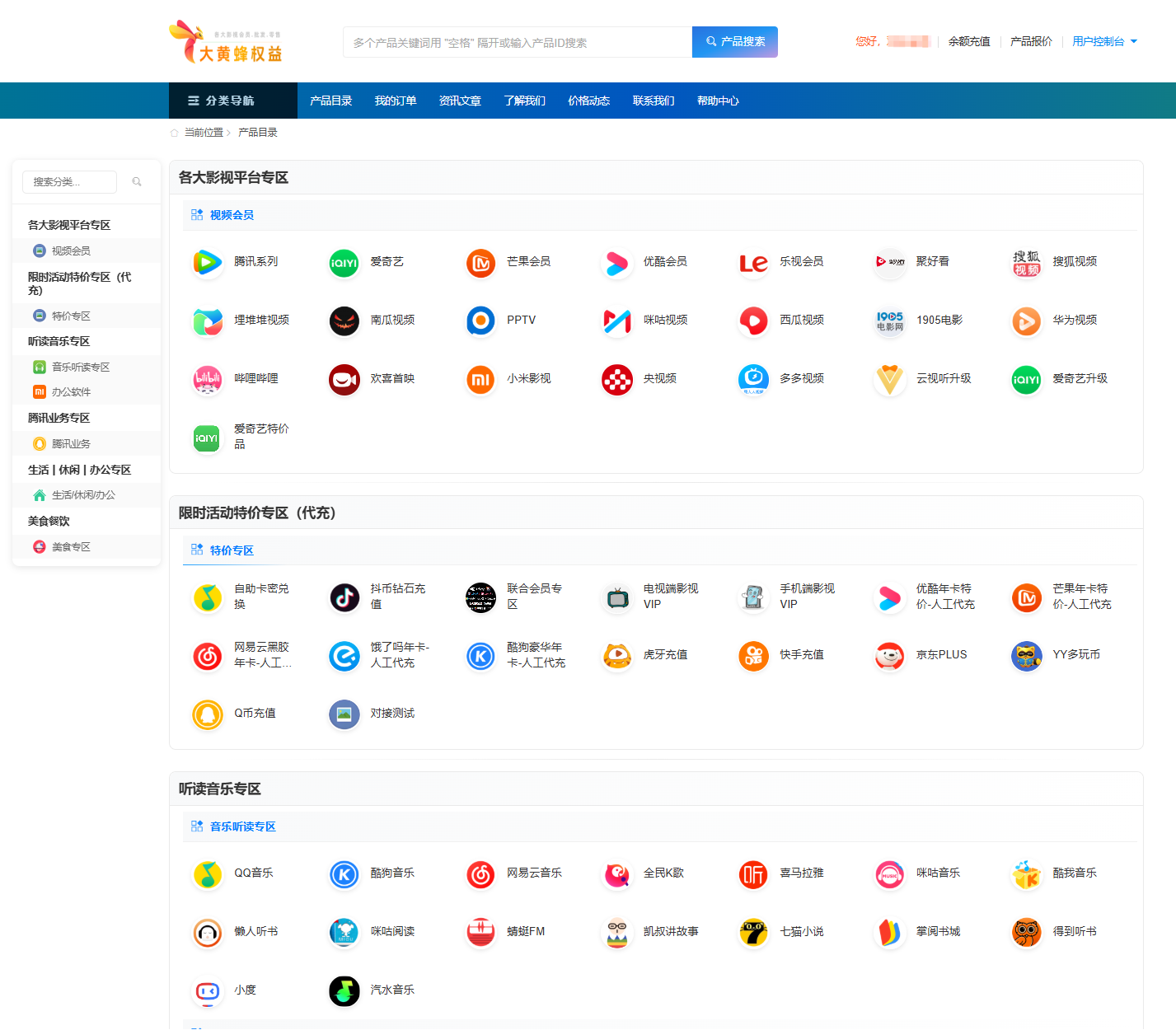Screen dimensions: 1176x1030
Task: Select 腾讯业务 in the sidebar
Action: tap(71, 444)
